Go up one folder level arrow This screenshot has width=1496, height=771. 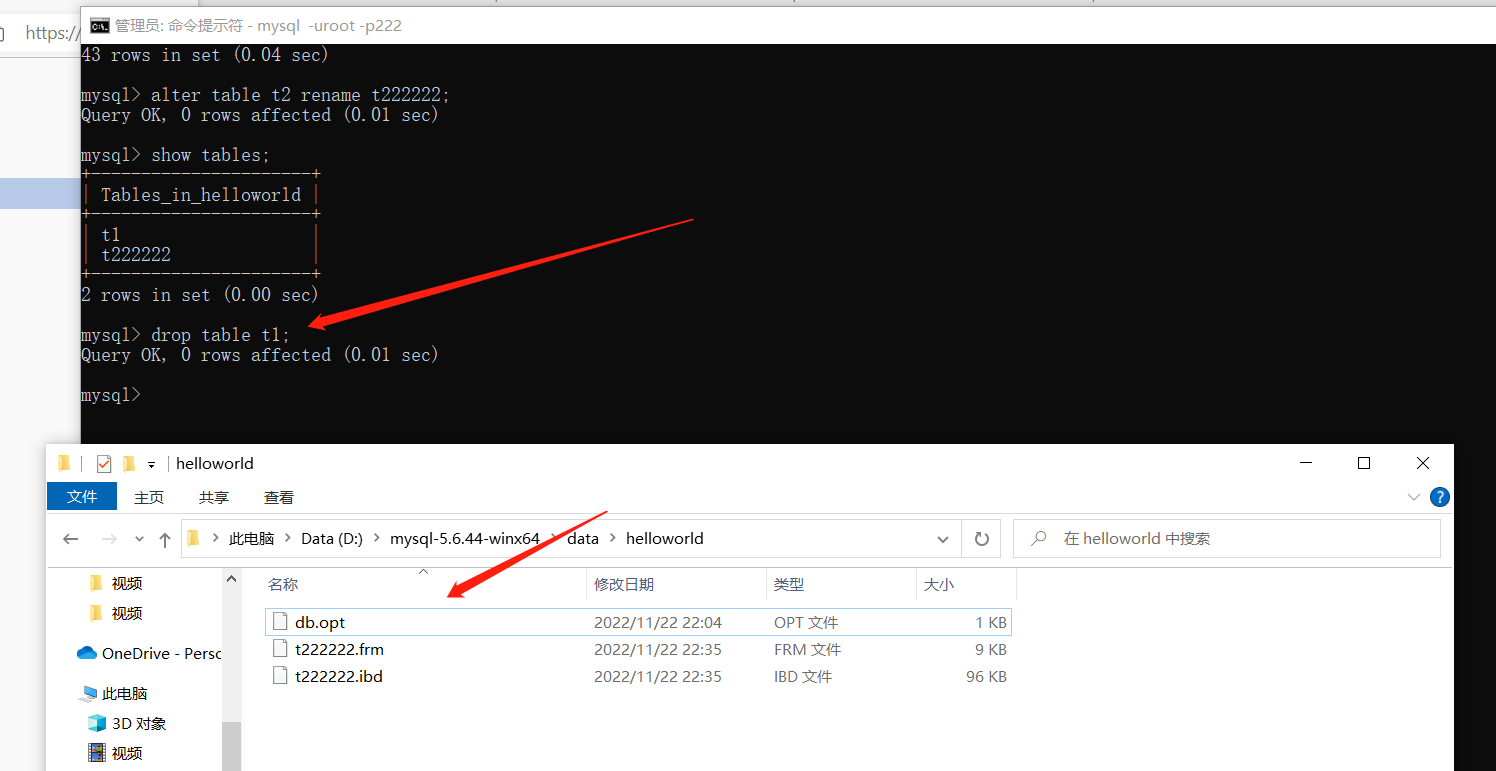(165, 539)
